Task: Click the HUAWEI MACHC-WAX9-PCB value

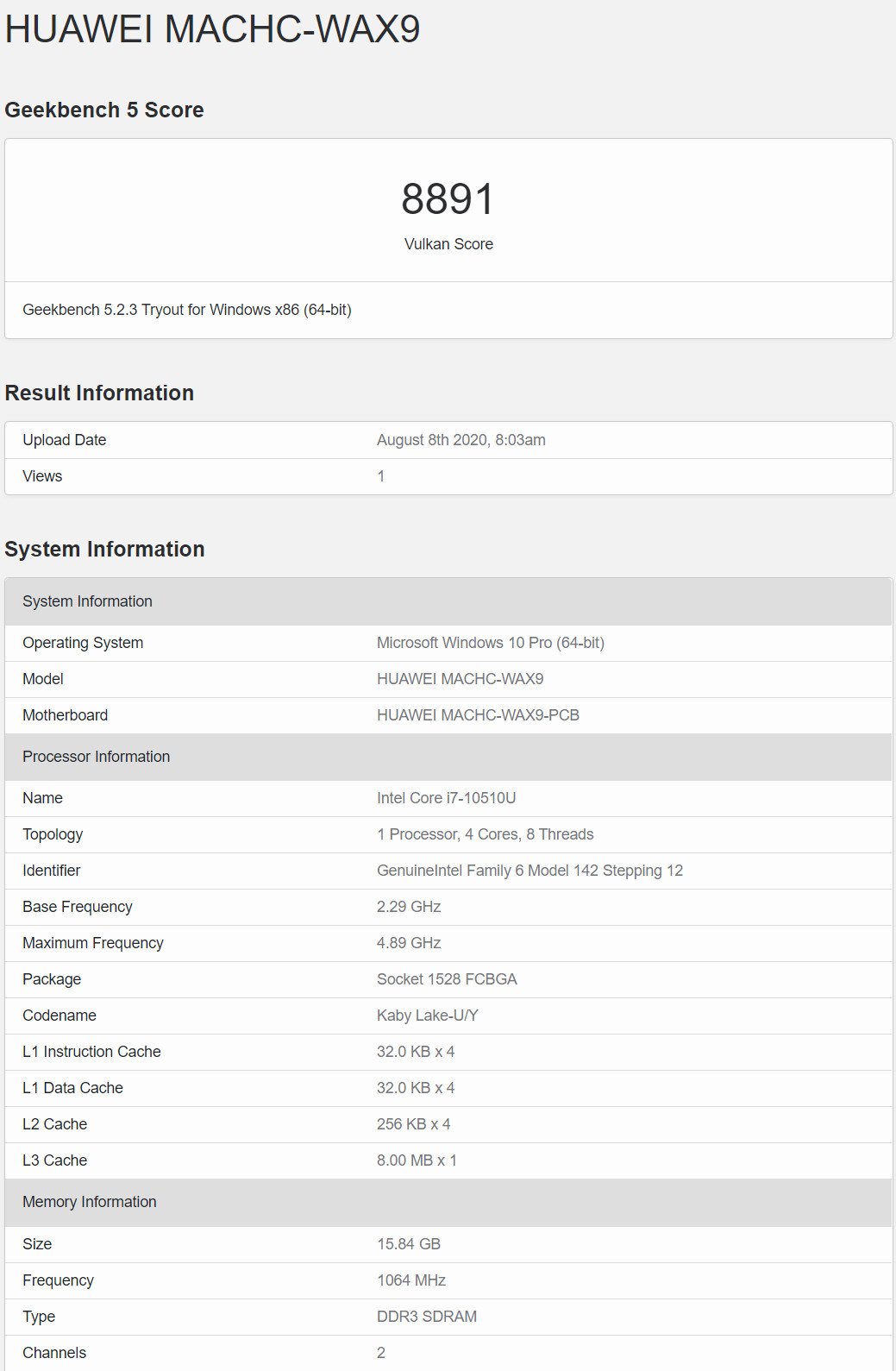Action: (x=479, y=715)
